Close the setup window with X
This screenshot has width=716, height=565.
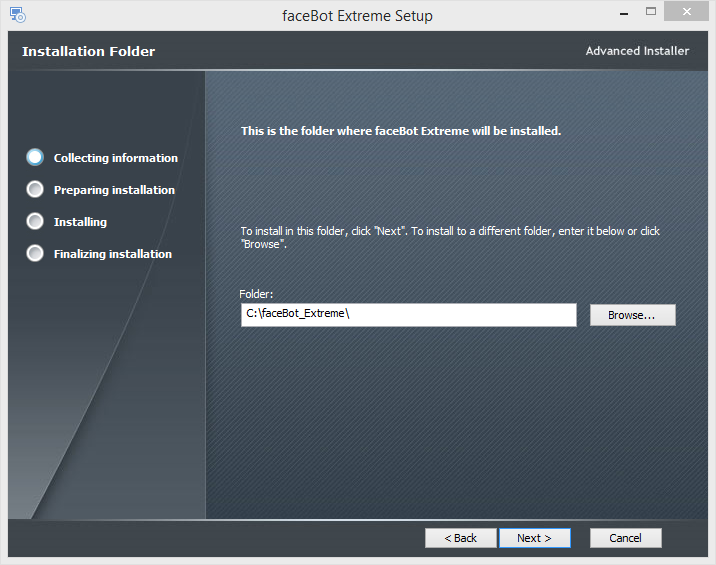point(686,11)
